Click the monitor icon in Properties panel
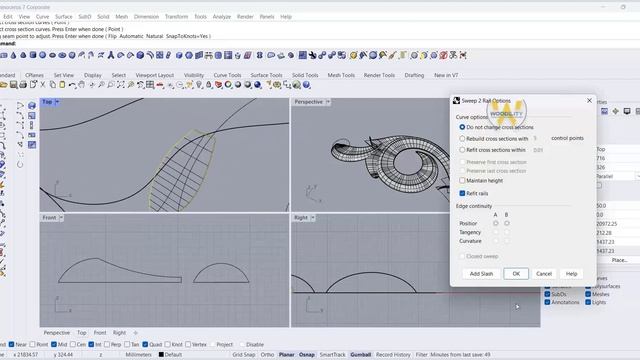This screenshot has height=360, width=640. click(x=627, y=111)
